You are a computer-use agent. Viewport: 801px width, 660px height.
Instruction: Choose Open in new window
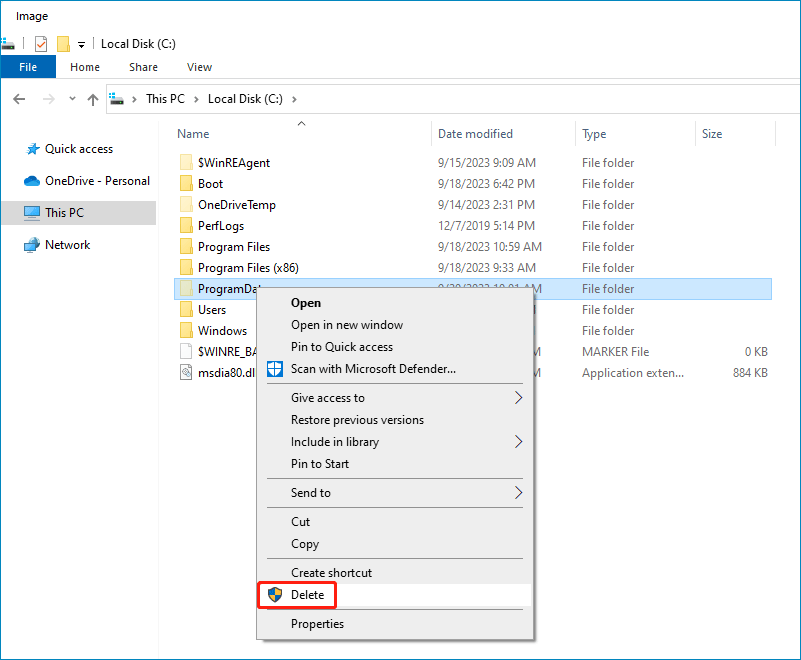click(x=394, y=325)
